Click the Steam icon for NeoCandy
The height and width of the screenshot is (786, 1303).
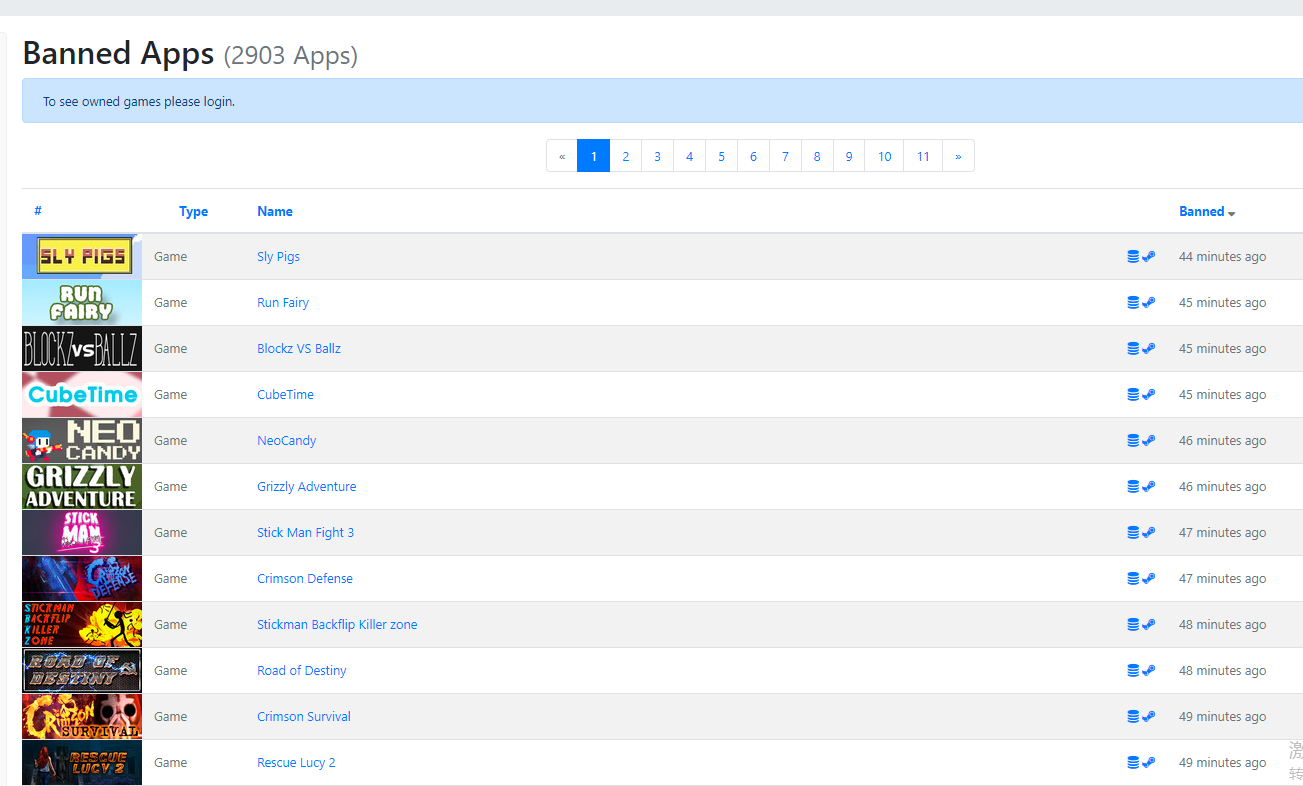(1149, 441)
